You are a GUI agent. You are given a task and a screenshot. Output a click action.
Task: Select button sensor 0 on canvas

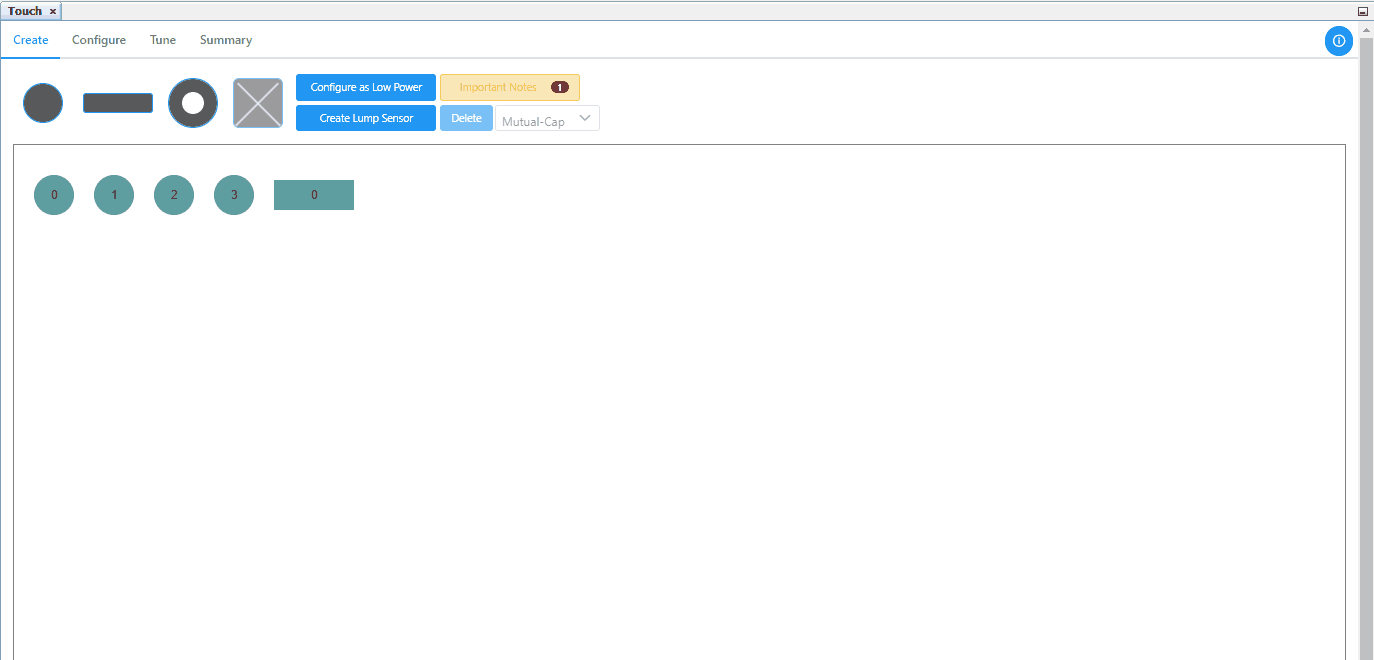(x=54, y=195)
